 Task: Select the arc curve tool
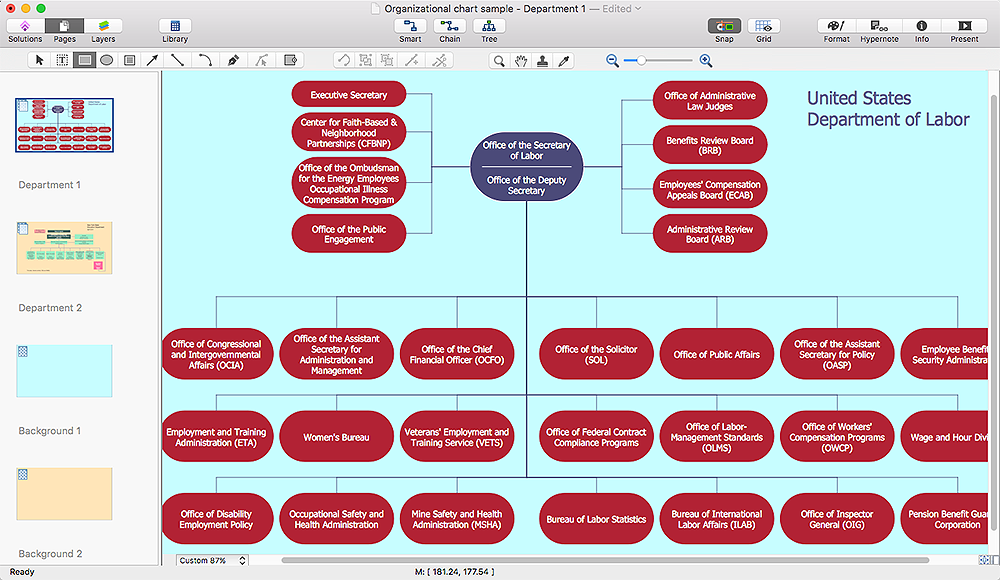click(205, 61)
